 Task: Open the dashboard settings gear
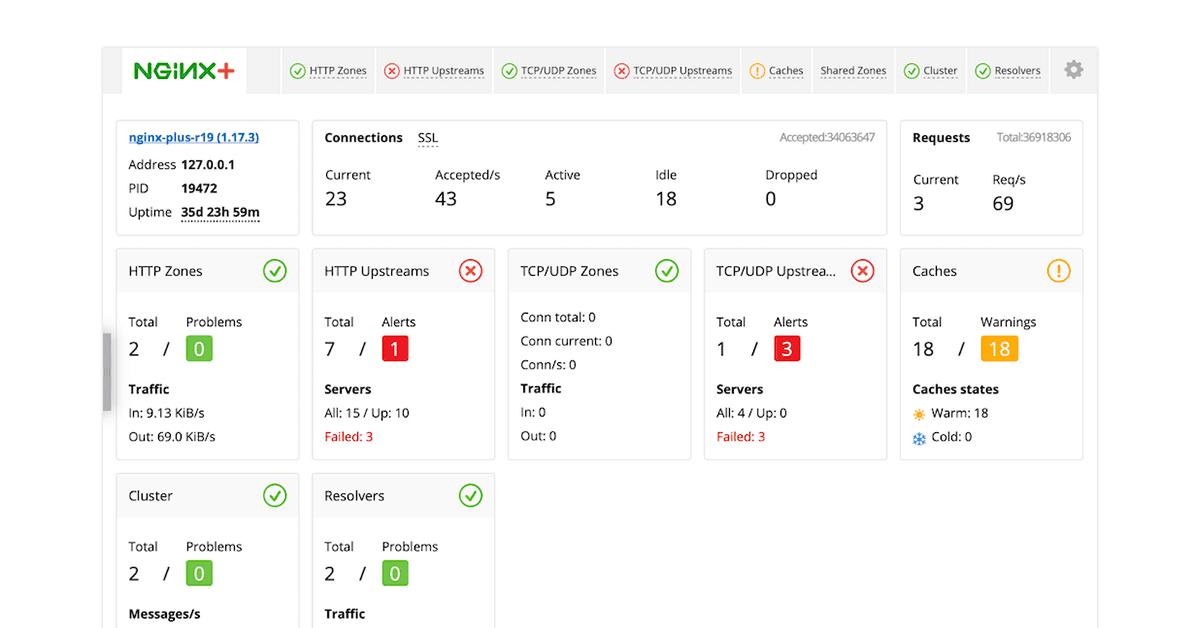[1073, 70]
